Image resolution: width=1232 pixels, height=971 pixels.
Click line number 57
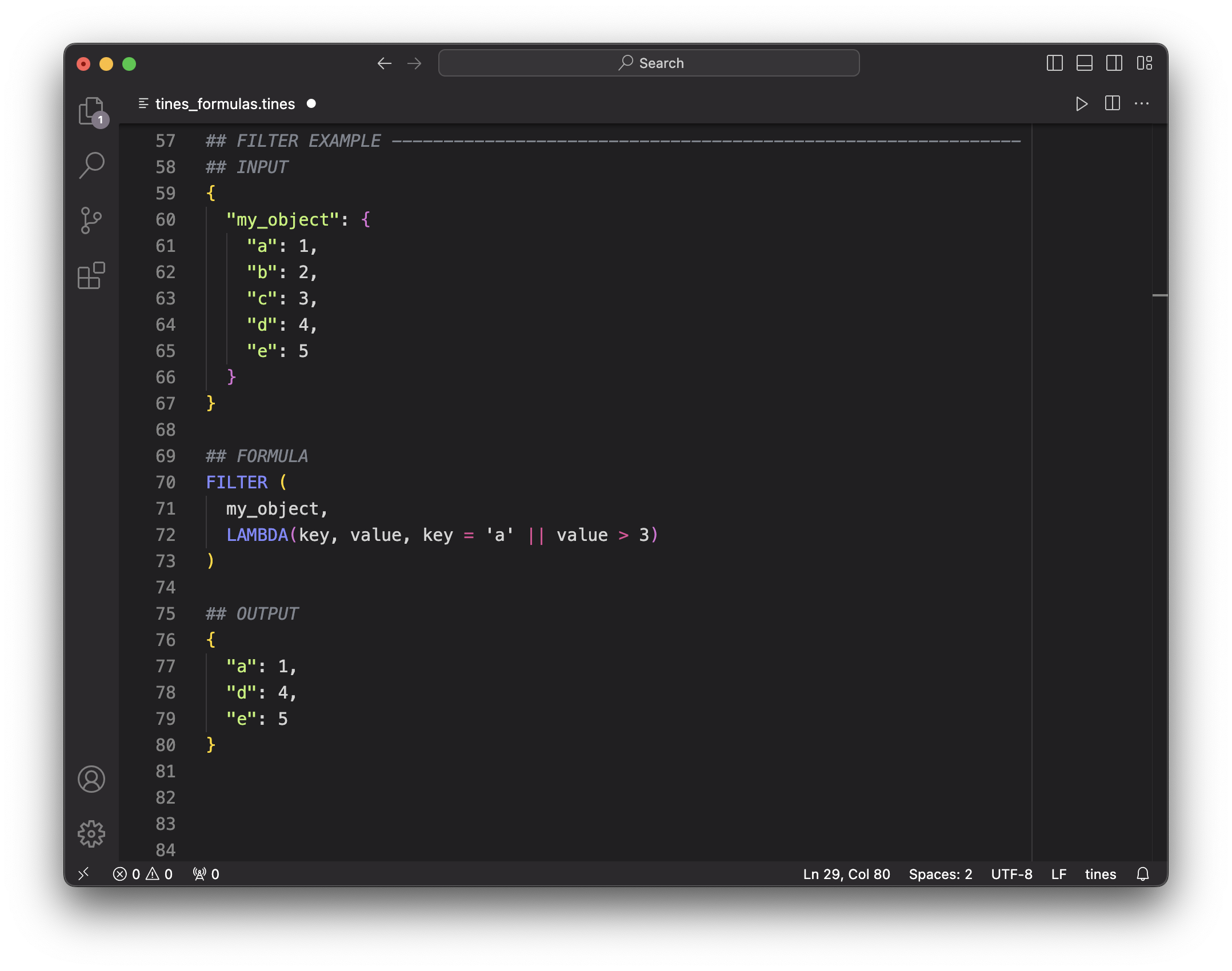coord(165,141)
